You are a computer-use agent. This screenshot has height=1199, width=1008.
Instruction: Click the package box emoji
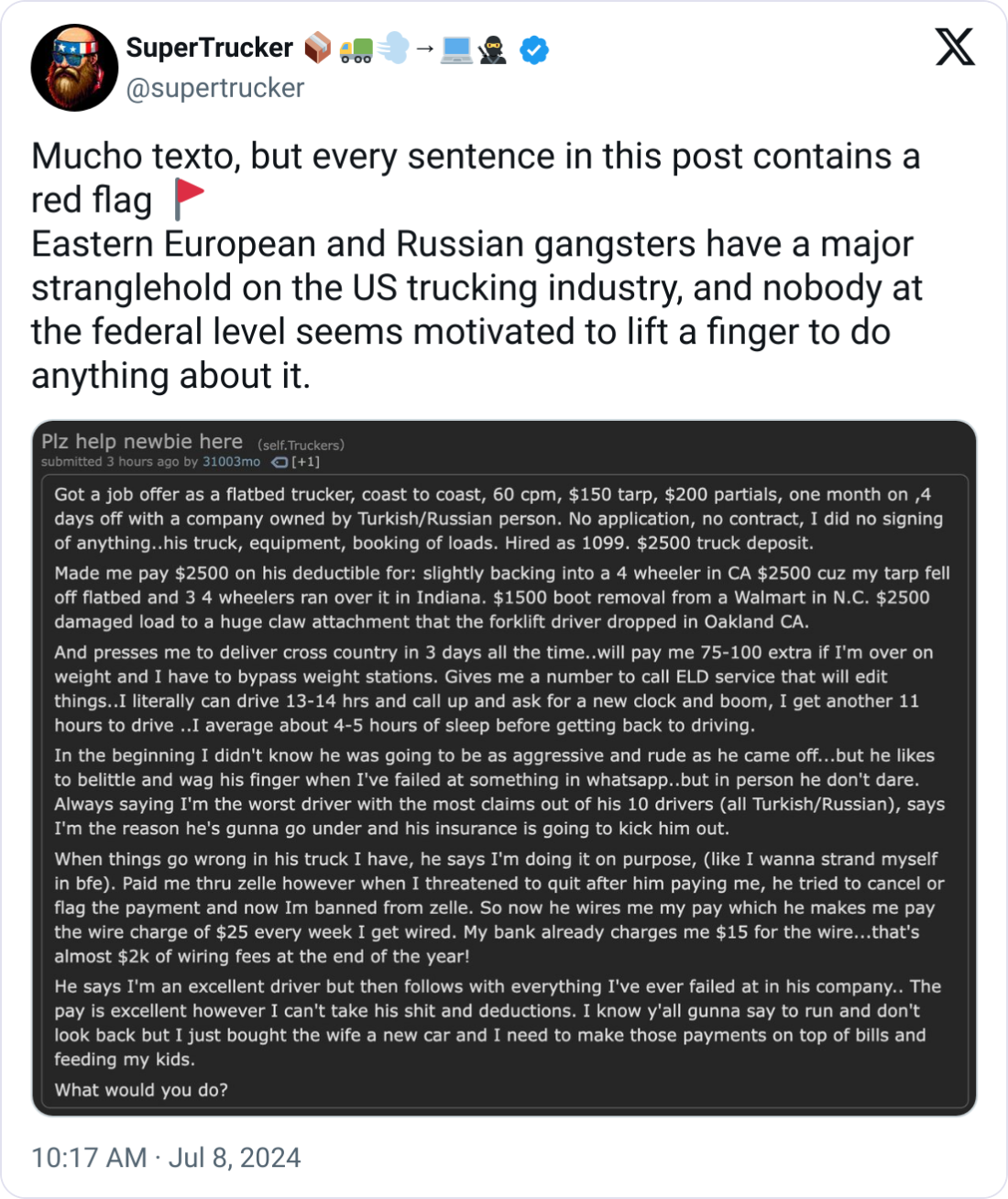(317, 49)
